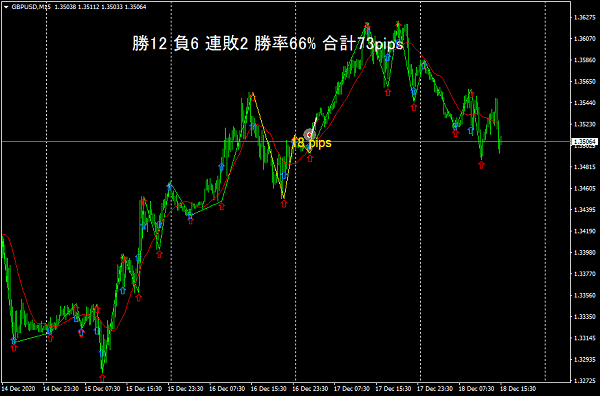Click the win-rate summary text '勝12 負6 連敗2'
600x396 pixels.
point(190,44)
